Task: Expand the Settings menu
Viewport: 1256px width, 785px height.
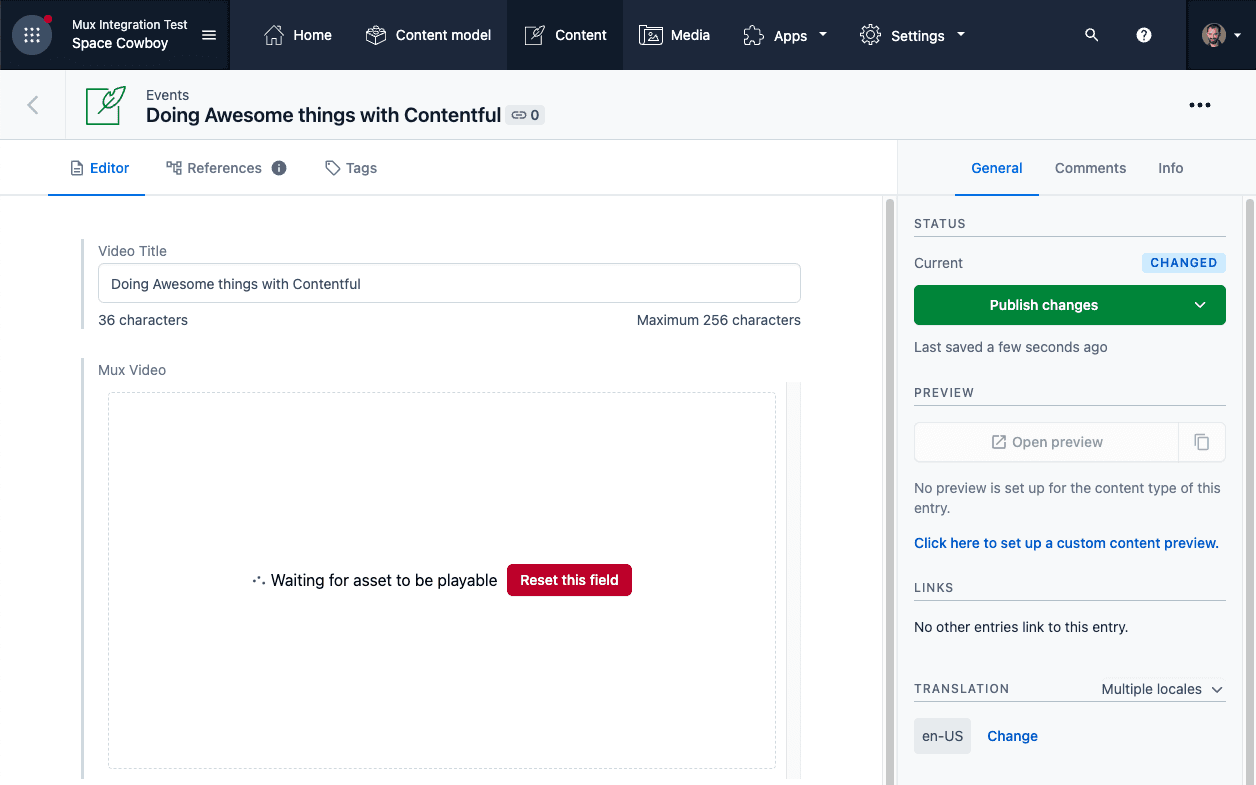Action: 912,35
